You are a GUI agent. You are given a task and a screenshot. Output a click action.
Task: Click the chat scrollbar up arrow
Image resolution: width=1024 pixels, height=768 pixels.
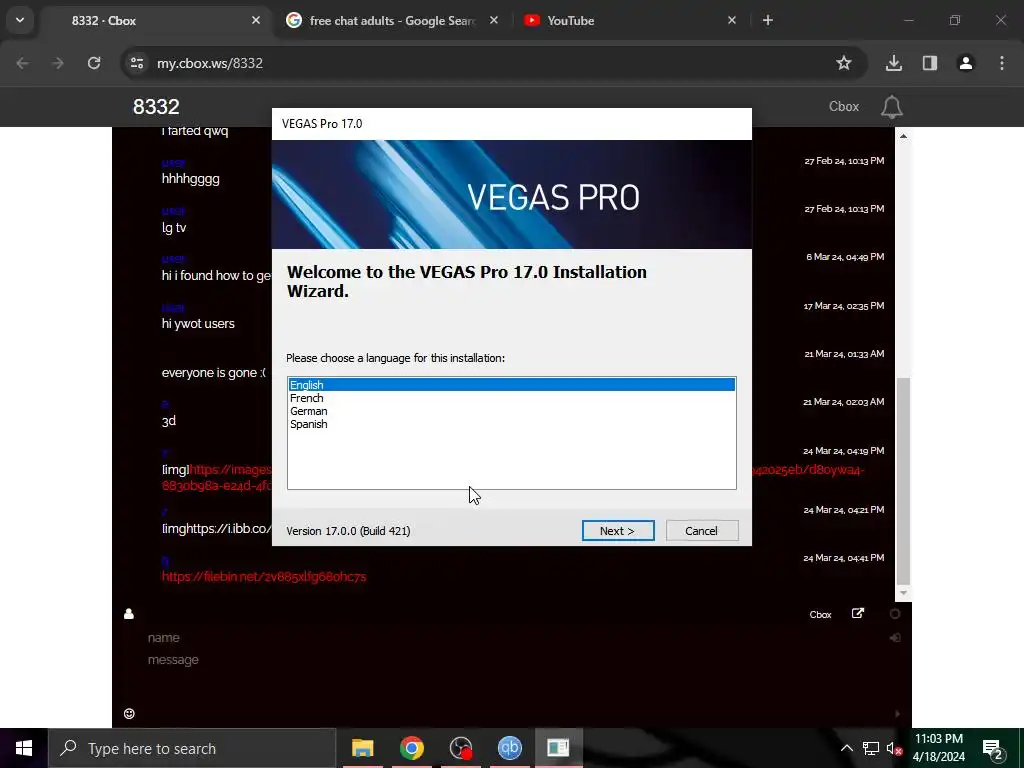pyautogui.click(x=903, y=136)
